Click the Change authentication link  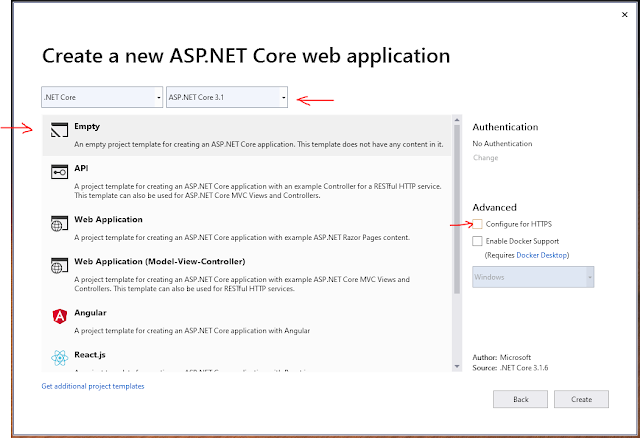(x=485, y=157)
